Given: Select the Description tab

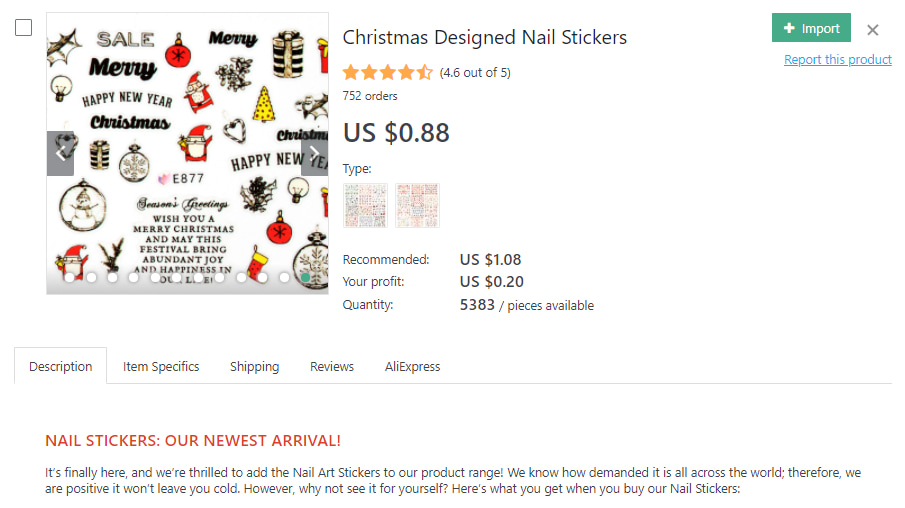Looking at the screenshot, I should coord(60,366).
